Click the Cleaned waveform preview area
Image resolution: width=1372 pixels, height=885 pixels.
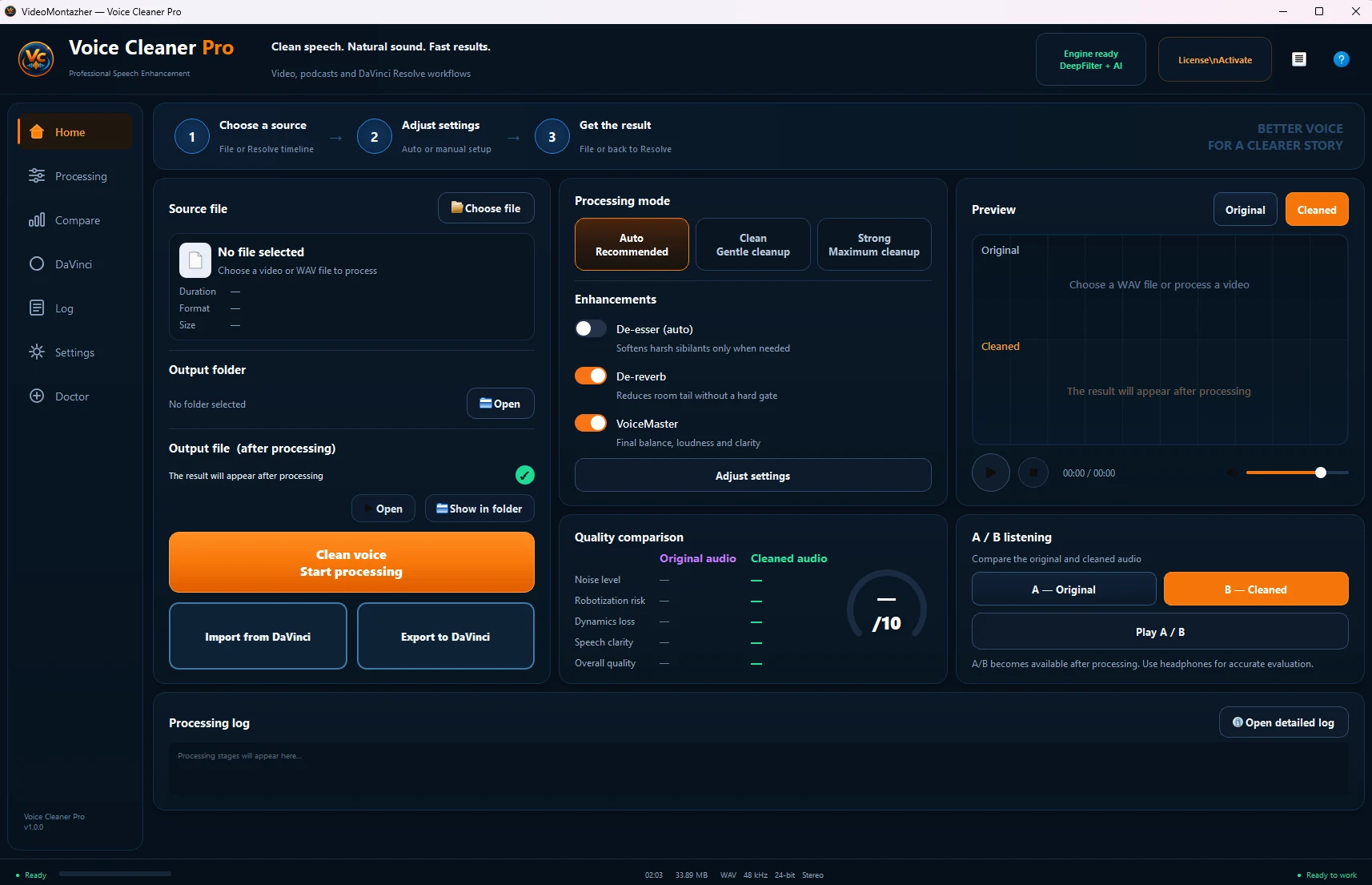pos(1160,391)
